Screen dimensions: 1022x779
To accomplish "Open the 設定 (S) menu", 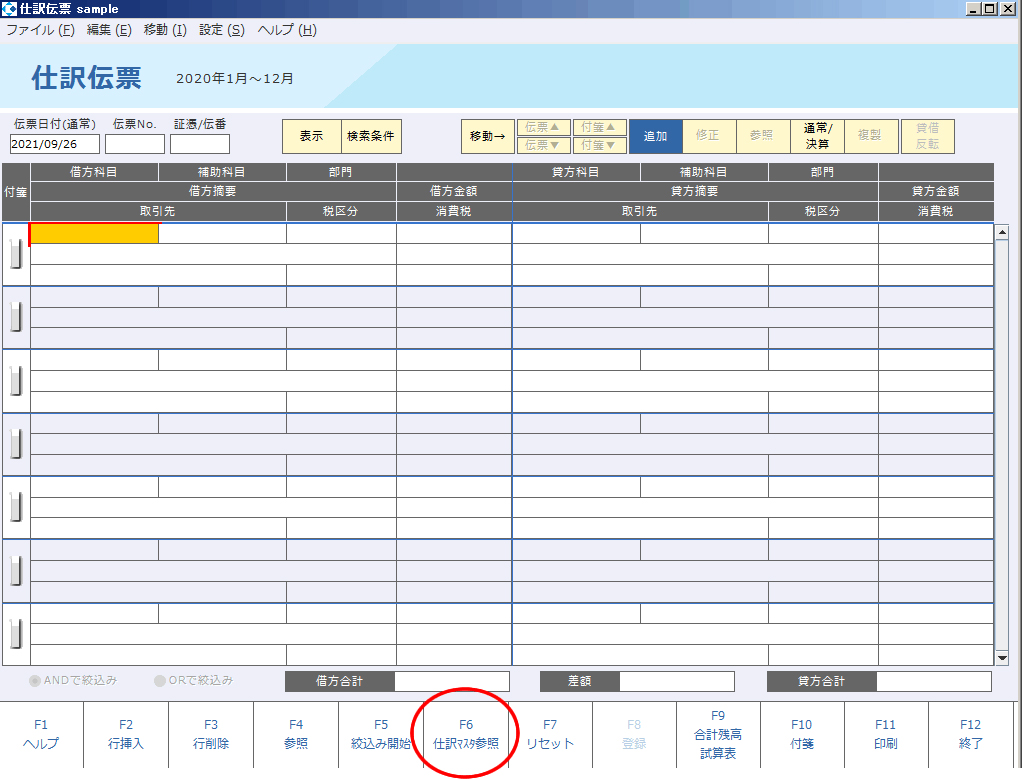I will tap(222, 30).
